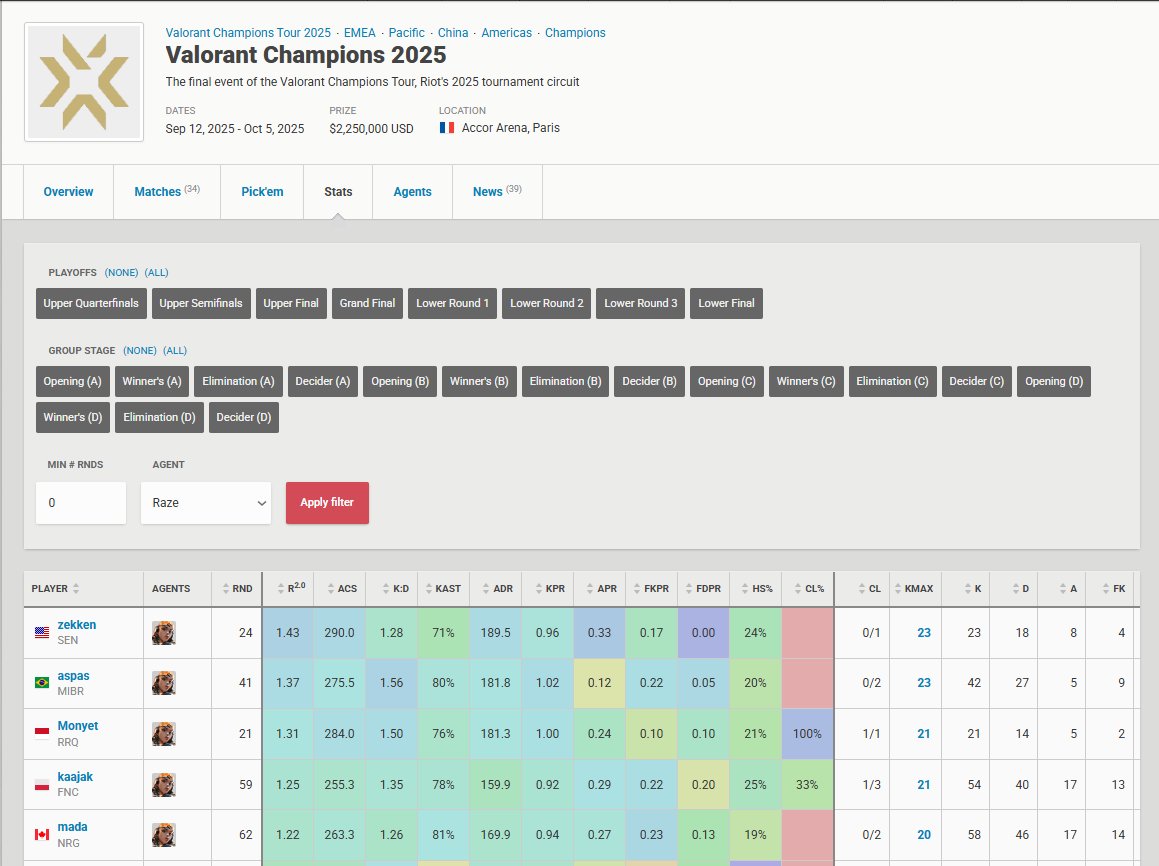This screenshot has width=1159, height=866.
Task: Open the Overview tab
Action: pyautogui.click(x=68, y=191)
